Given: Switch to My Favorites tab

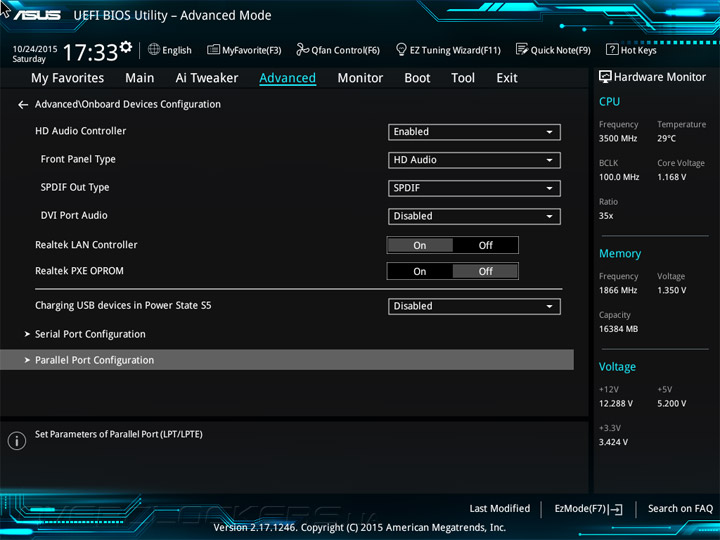Looking at the screenshot, I should tap(68, 78).
